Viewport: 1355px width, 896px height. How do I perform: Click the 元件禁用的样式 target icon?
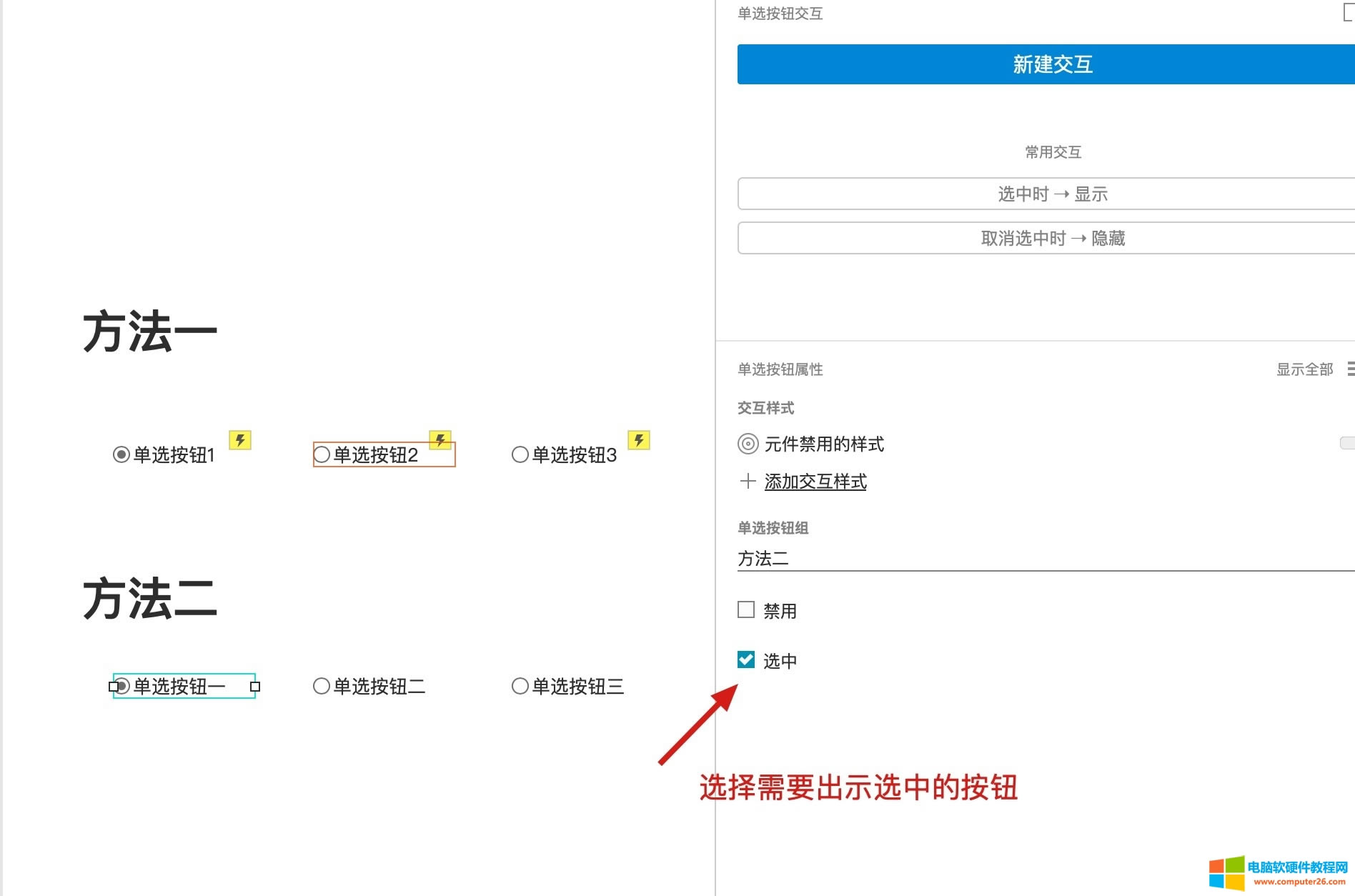click(x=748, y=444)
